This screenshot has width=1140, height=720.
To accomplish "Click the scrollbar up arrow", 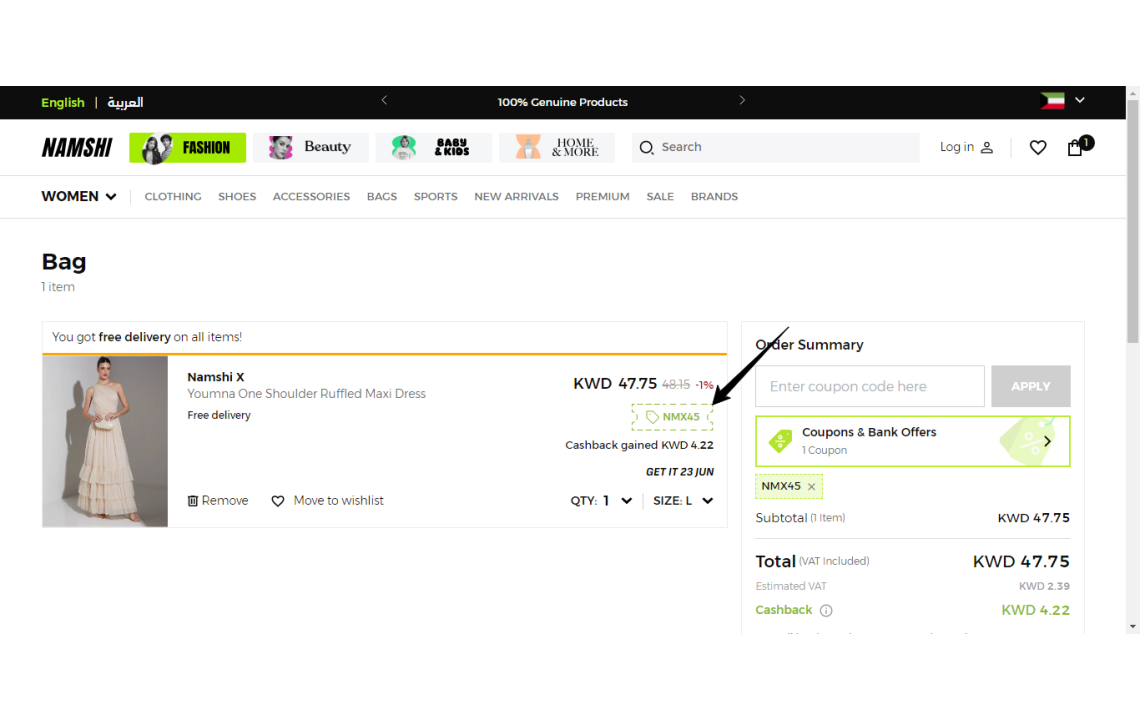I will tap(1133, 92).
